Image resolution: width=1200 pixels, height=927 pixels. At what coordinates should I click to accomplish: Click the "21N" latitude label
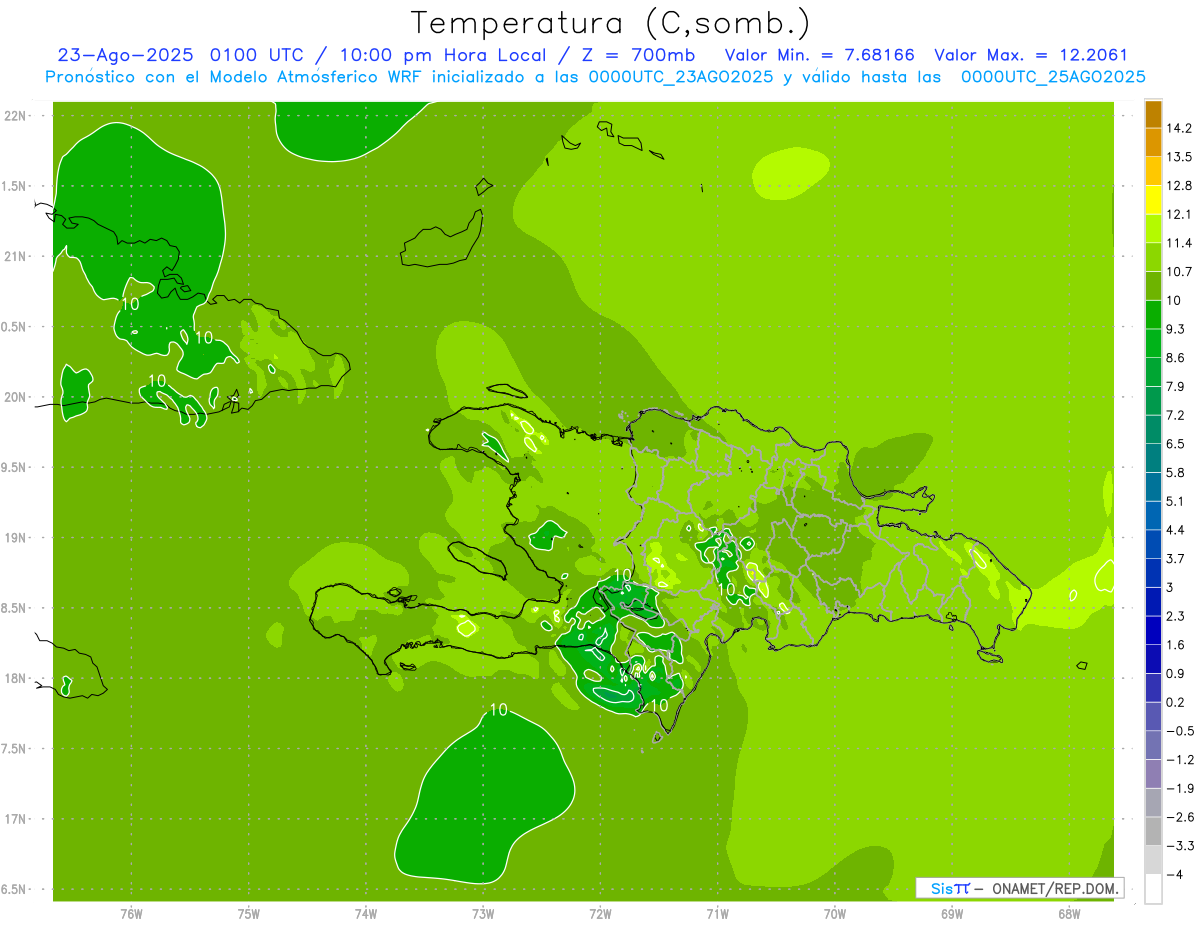[x=15, y=257]
